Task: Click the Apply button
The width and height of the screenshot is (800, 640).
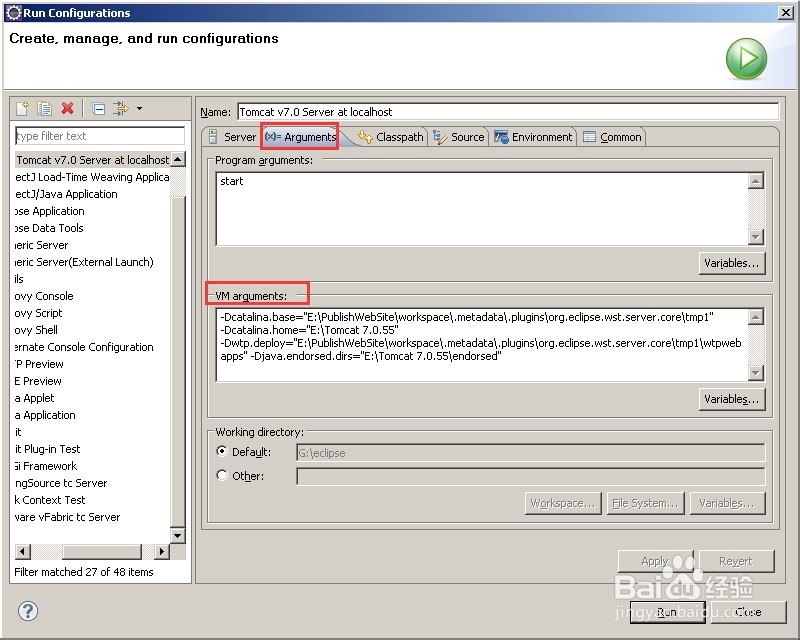Action: point(655,561)
